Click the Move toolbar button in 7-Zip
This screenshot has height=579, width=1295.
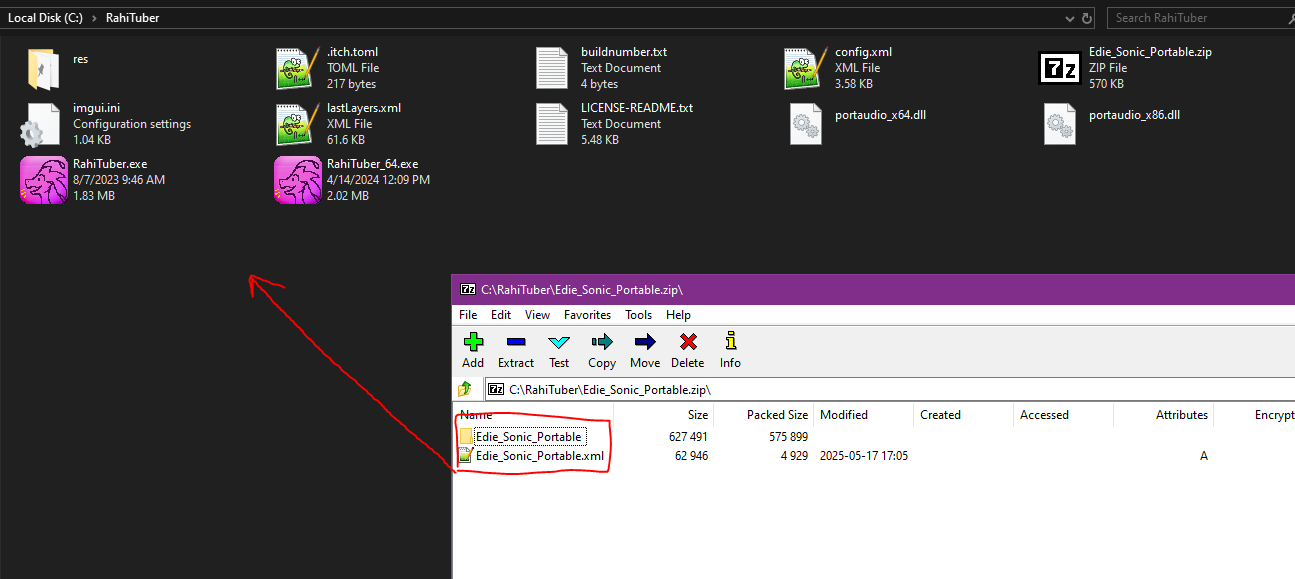click(x=645, y=350)
